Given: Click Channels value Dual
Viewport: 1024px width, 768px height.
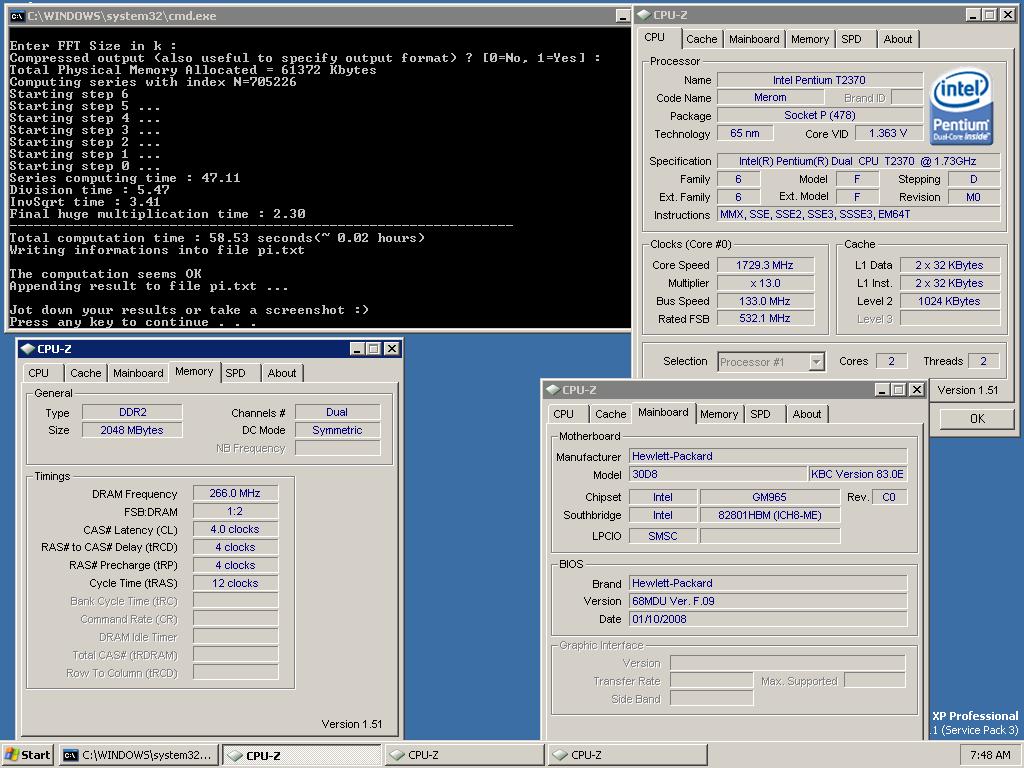Looking at the screenshot, I should click(x=337, y=412).
